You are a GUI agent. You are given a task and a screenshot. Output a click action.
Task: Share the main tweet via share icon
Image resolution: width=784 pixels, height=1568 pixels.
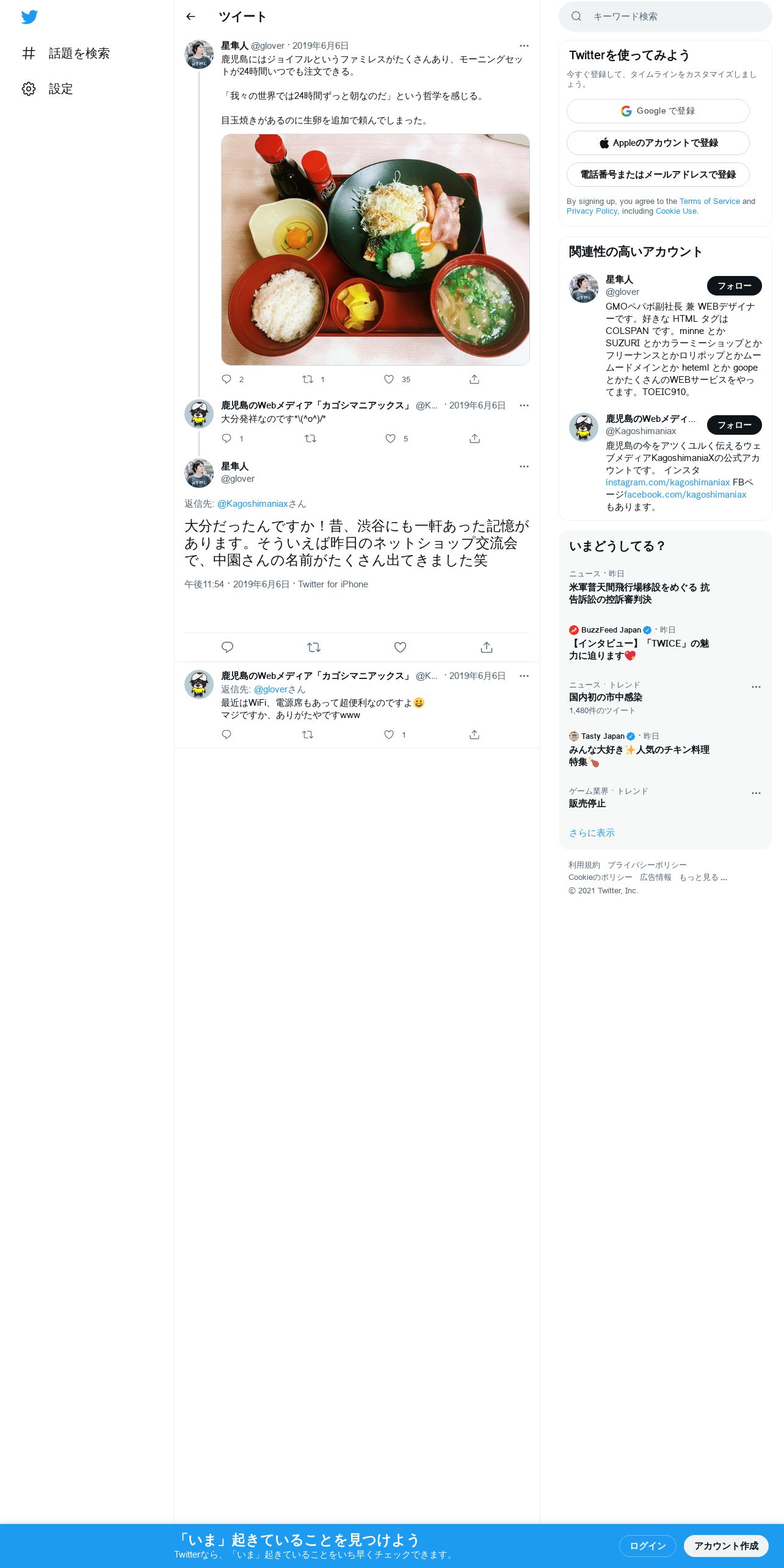coord(486,647)
